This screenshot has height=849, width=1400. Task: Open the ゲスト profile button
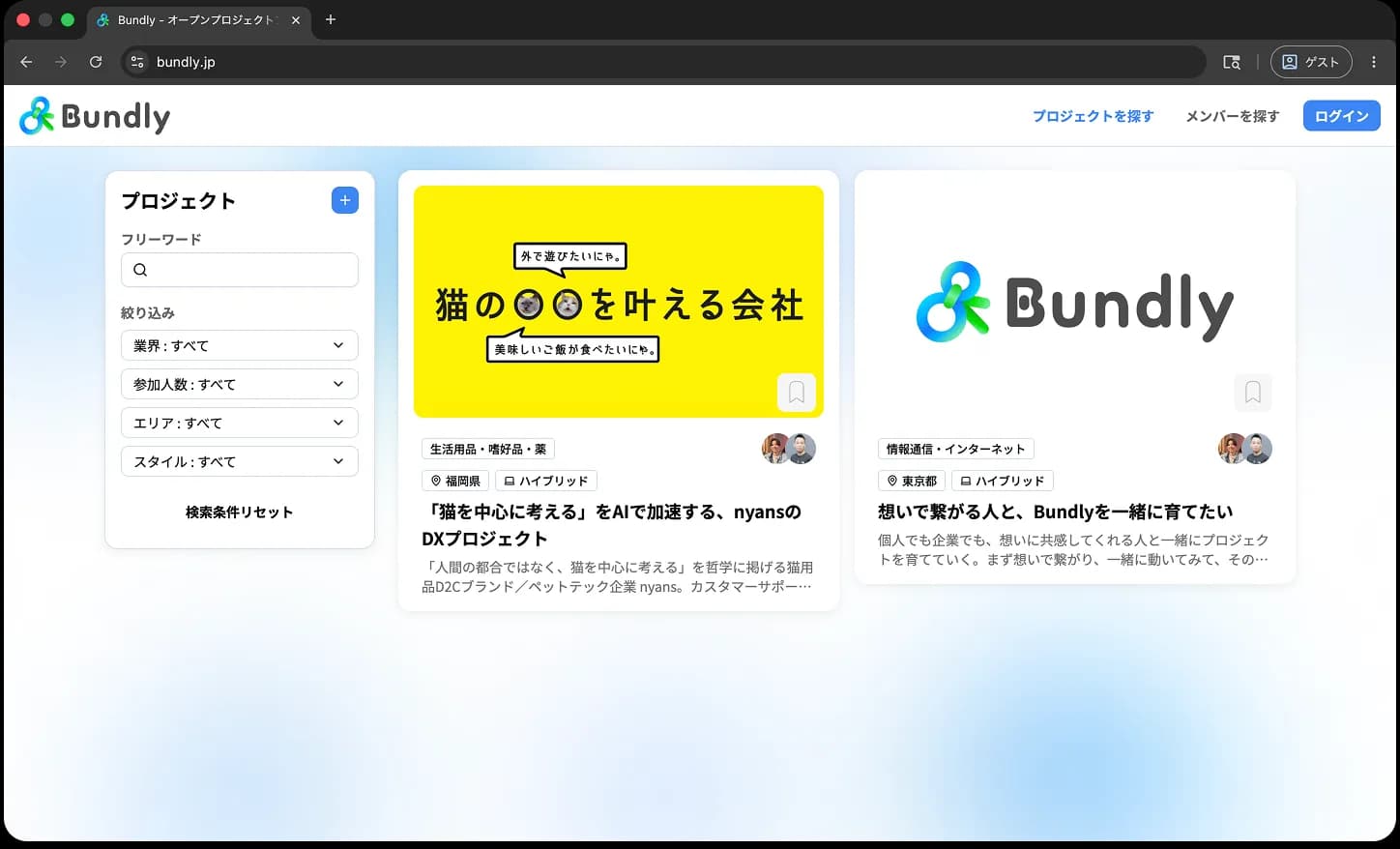[1311, 62]
